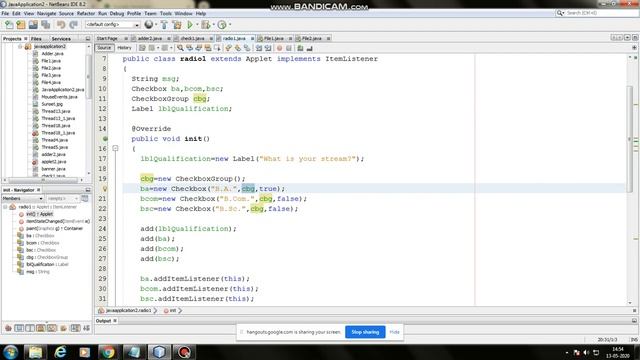Select itemStateChanged method in Navigator
640x360 pixels.
58,221
